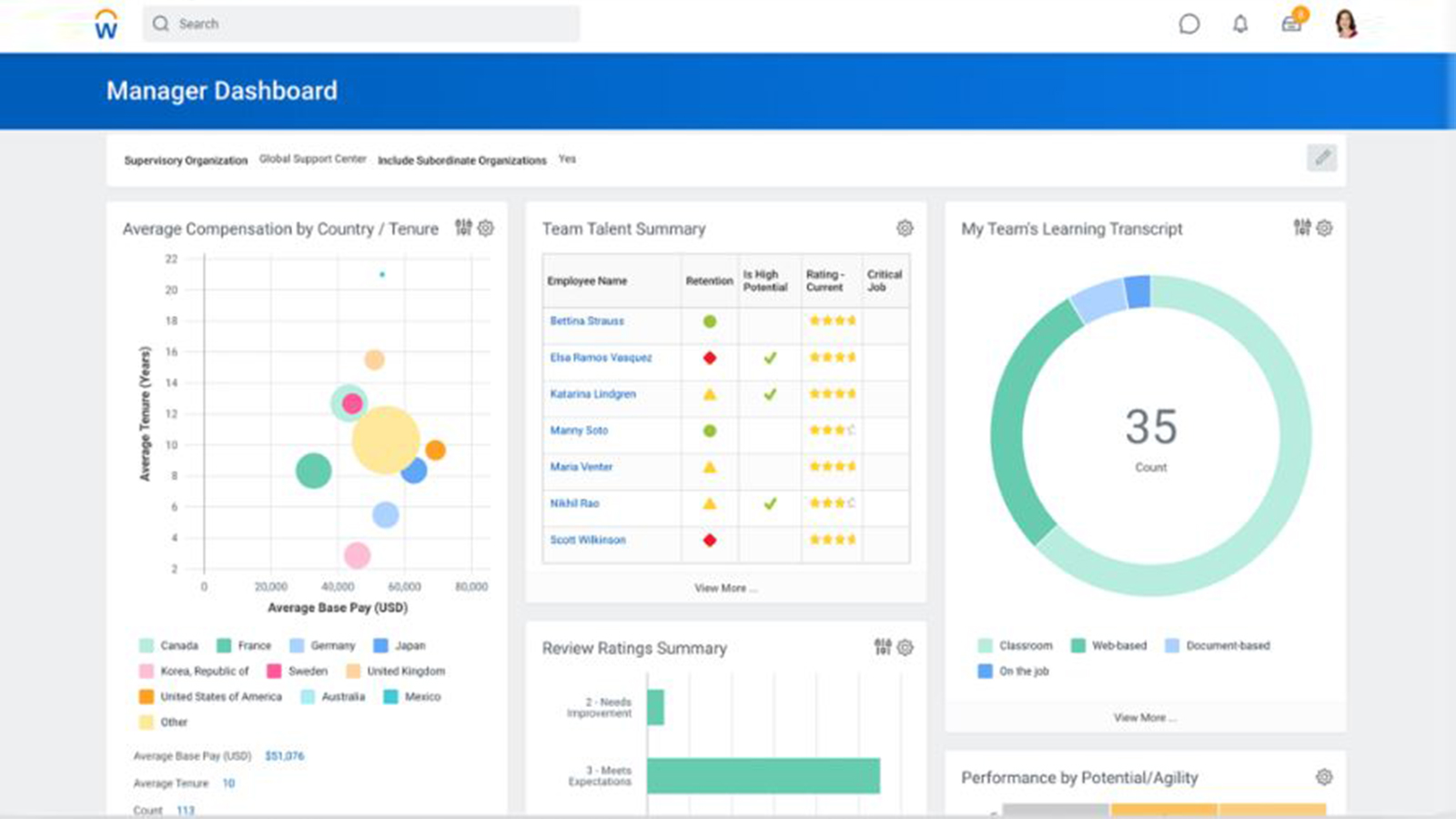Screen dimensions: 1456x819
Task: Open the chat messages icon
Action: [1188, 25]
